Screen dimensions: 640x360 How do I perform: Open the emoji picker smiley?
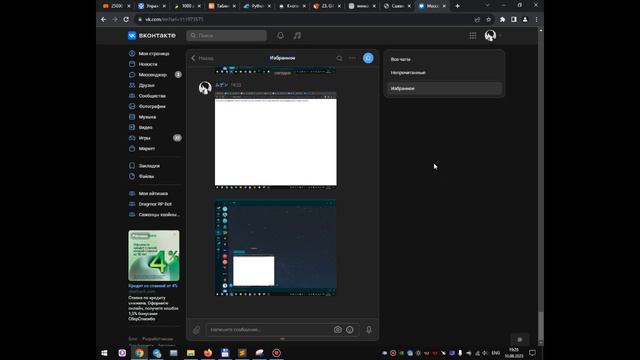coord(350,330)
